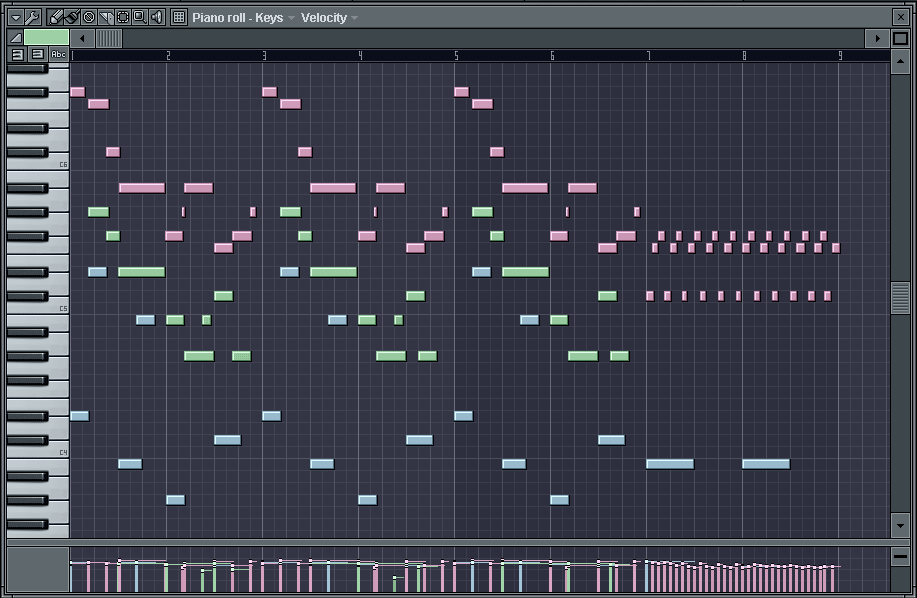Select the Slice tool
Viewport: 917px width, 598px height.
point(106,17)
